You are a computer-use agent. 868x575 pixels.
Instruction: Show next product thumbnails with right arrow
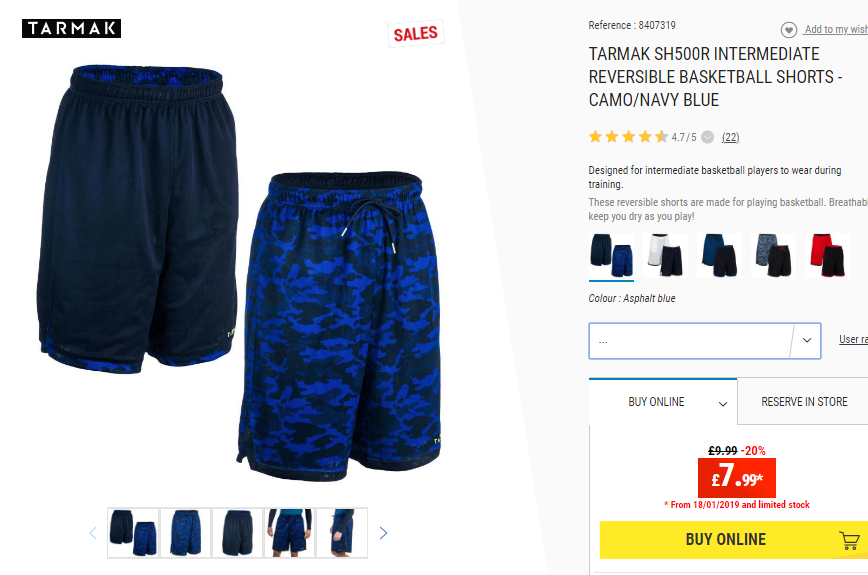pos(383,533)
